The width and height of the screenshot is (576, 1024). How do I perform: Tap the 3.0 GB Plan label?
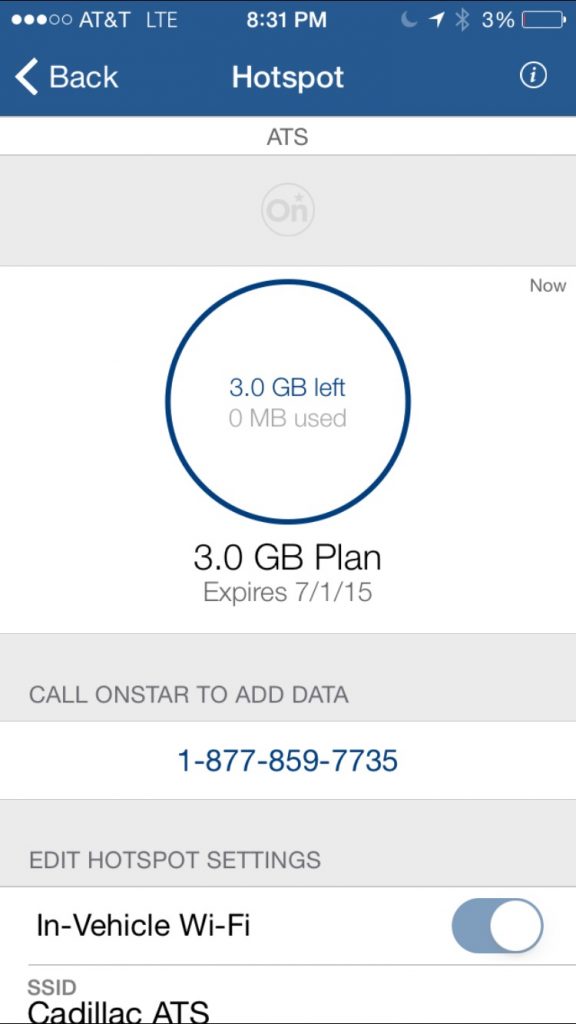(287, 558)
